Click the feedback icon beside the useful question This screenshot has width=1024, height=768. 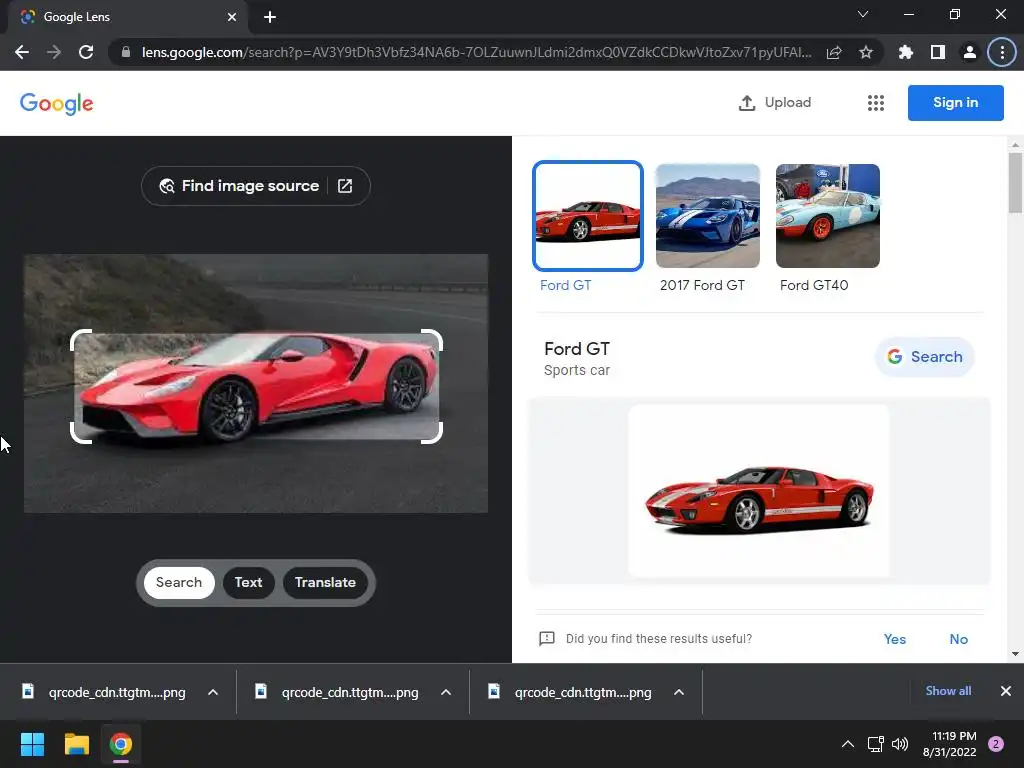[x=547, y=639]
